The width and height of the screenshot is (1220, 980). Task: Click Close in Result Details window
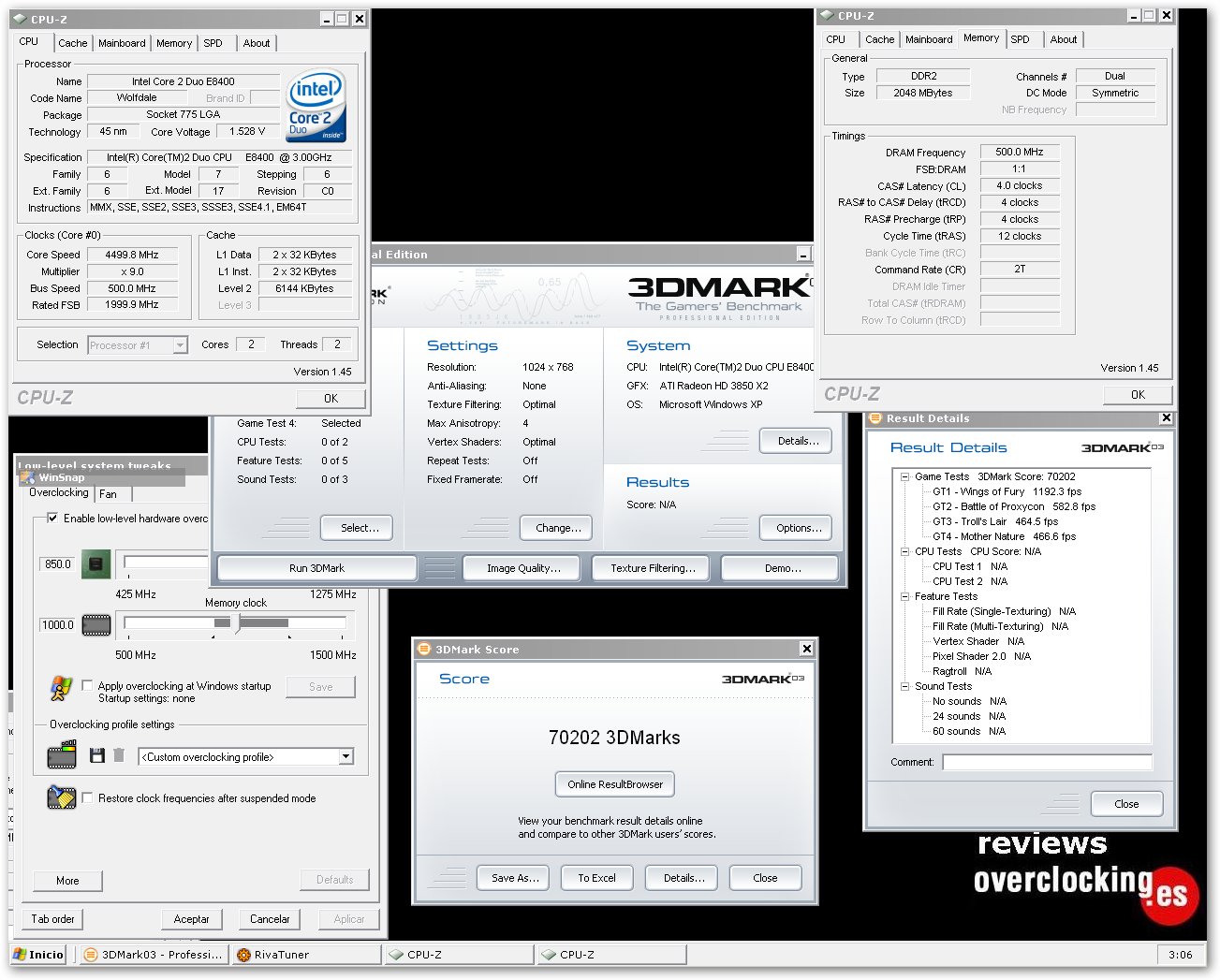1126,804
